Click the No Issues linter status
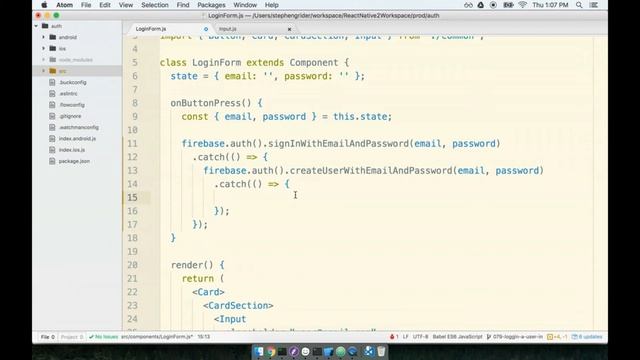Image resolution: width=640 pixels, height=360 pixels. pyautogui.click(x=104, y=337)
